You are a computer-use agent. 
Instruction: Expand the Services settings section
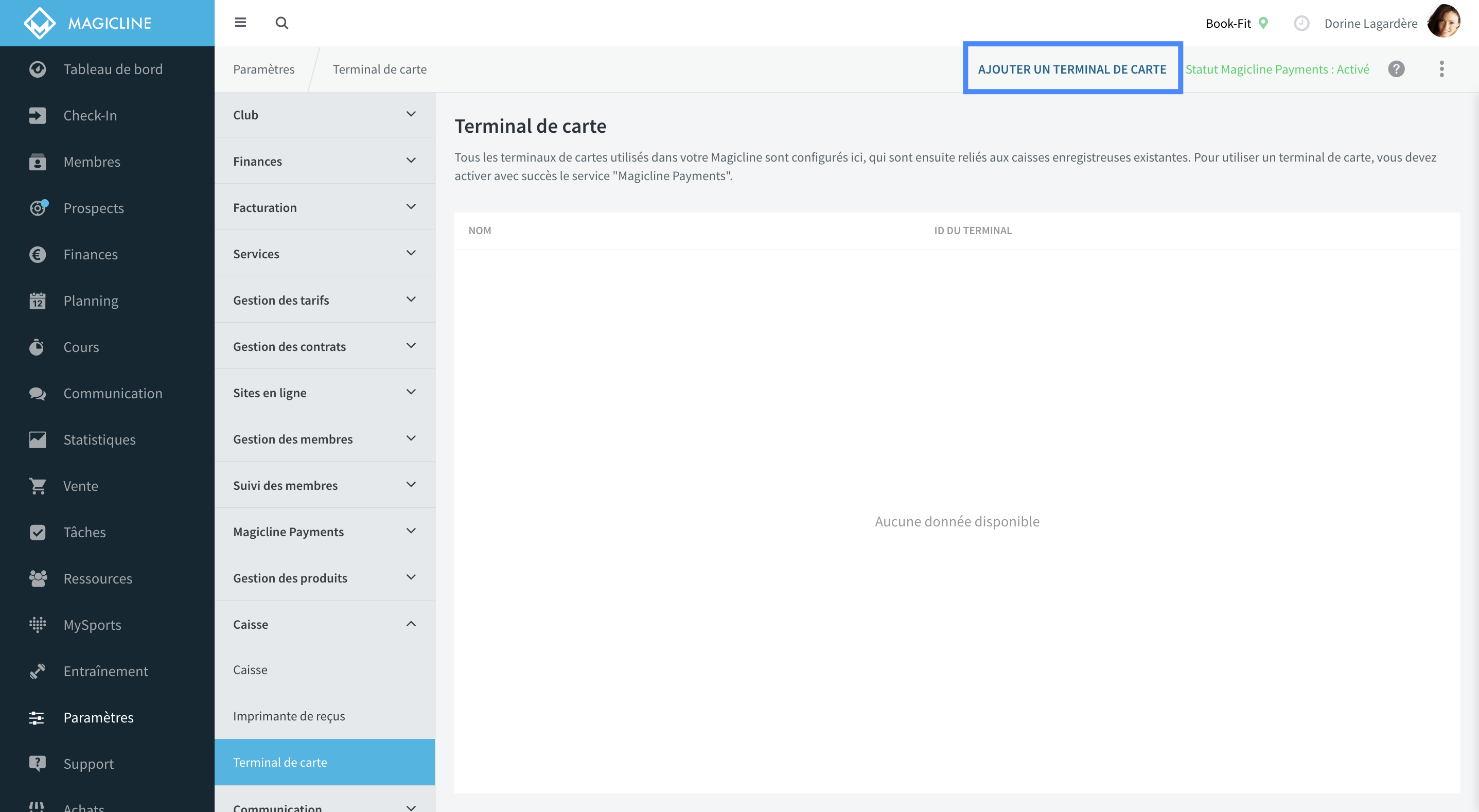(324, 254)
